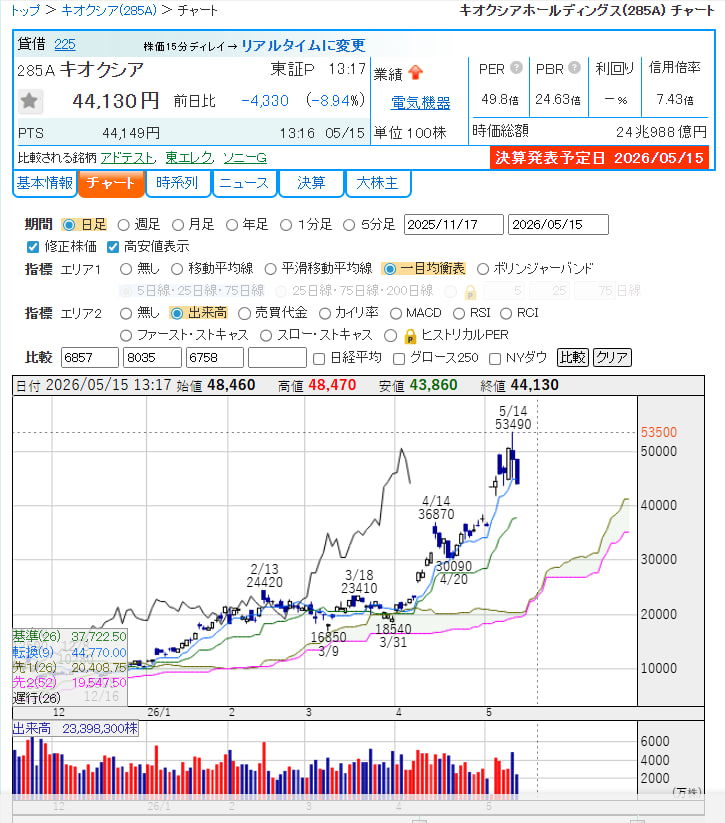Open the 基本情報 tab
Image resolution: width=725 pixels, height=823 pixels.
(45, 183)
